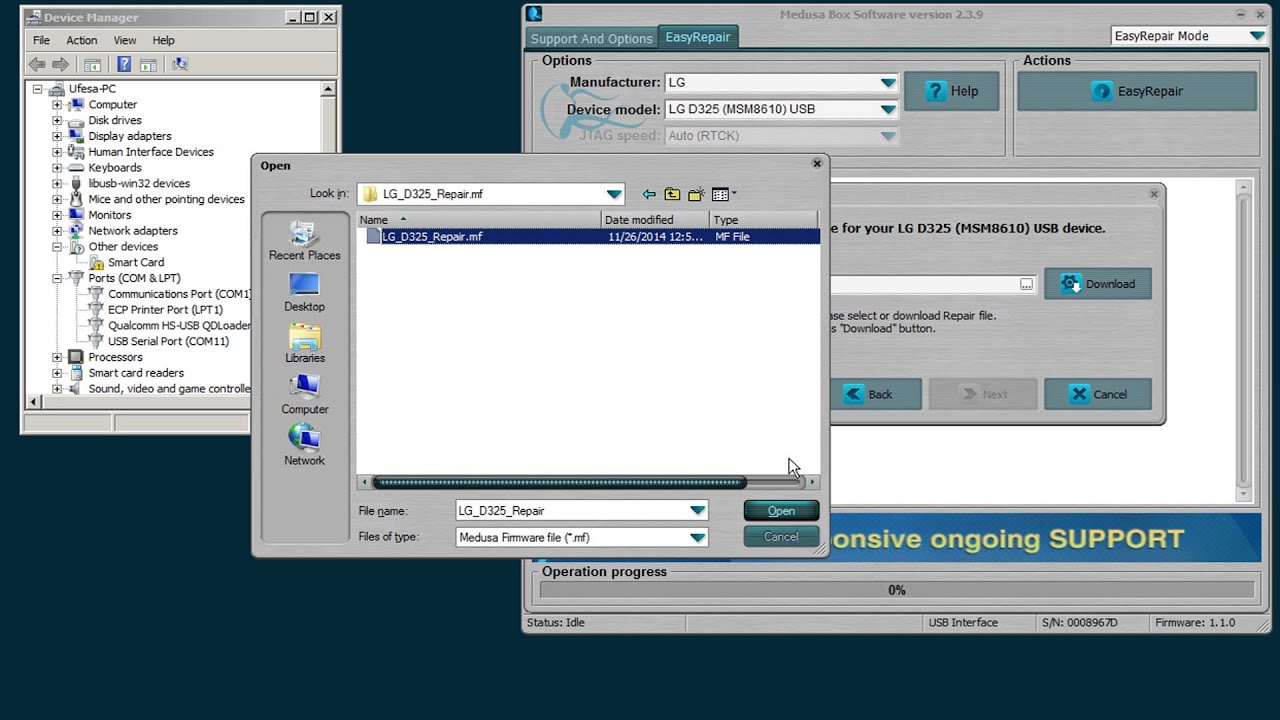1280x720 pixels.
Task: Click the Open button in file dialog
Action: [x=781, y=511]
